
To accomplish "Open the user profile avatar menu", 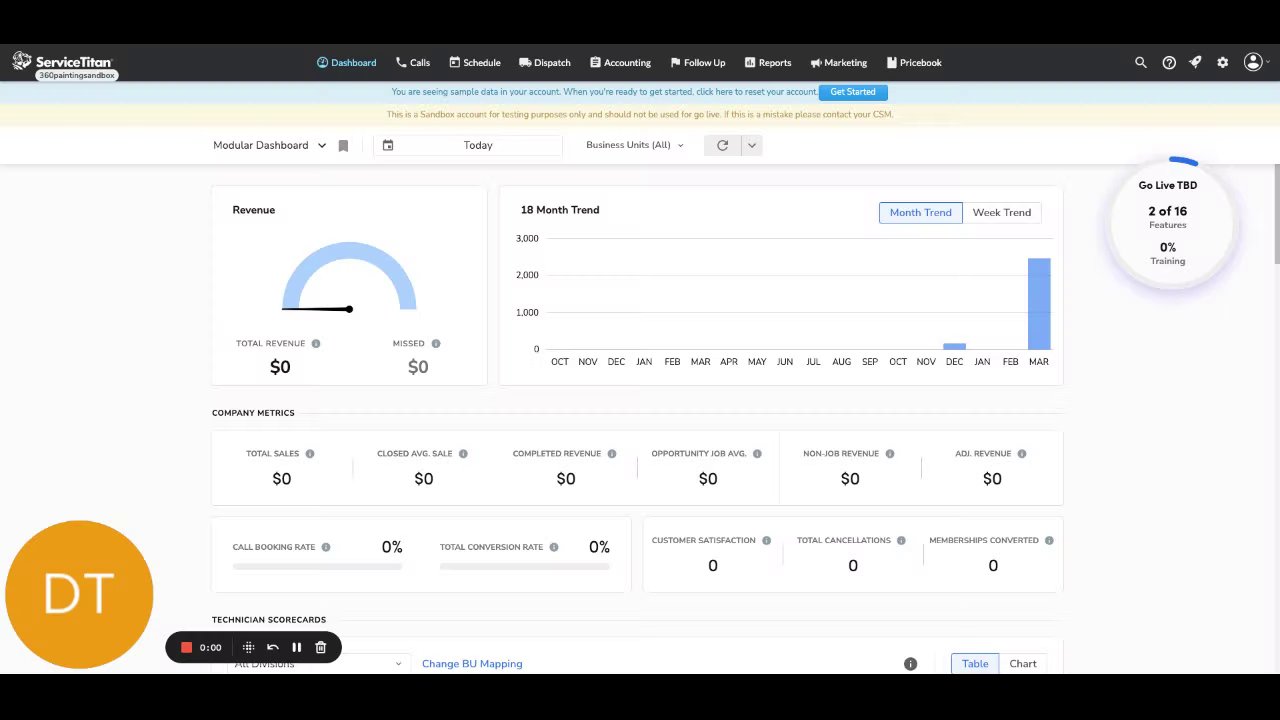I will 1255,62.
